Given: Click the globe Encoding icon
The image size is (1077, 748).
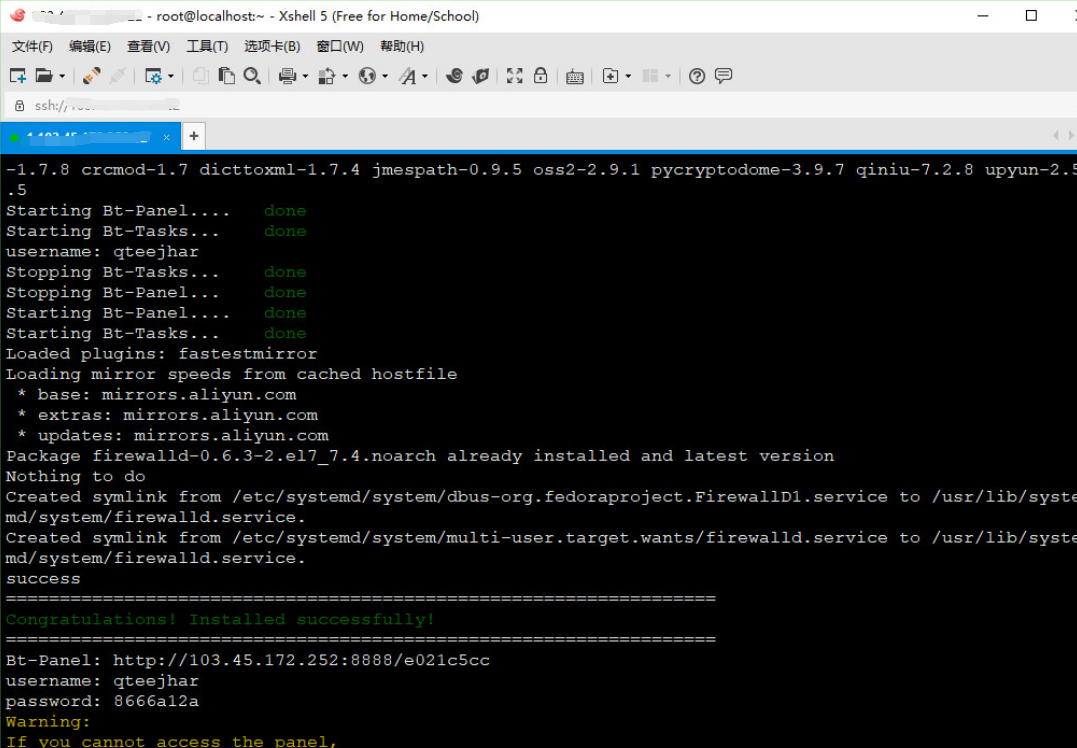Looking at the screenshot, I should click(x=367, y=76).
